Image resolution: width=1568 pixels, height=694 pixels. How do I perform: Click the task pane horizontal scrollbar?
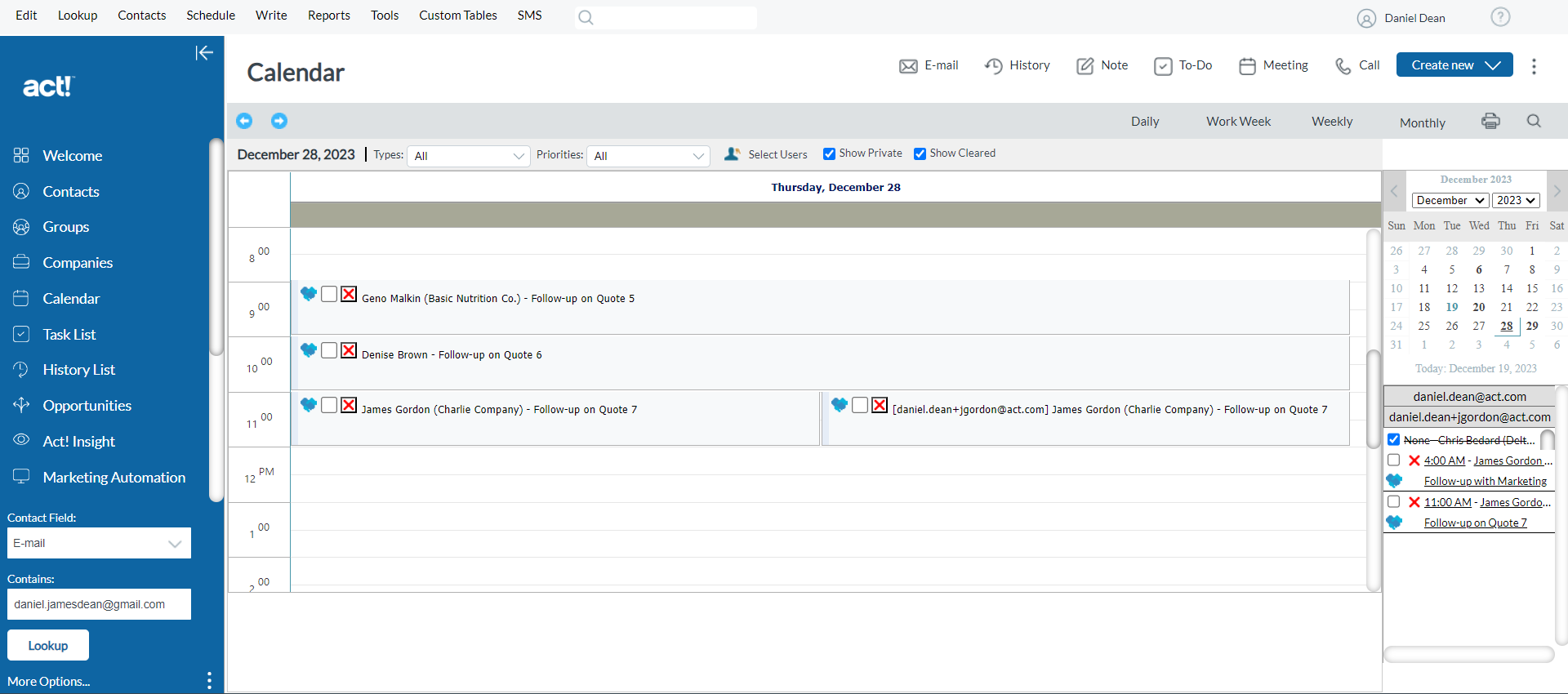(1468, 654)
